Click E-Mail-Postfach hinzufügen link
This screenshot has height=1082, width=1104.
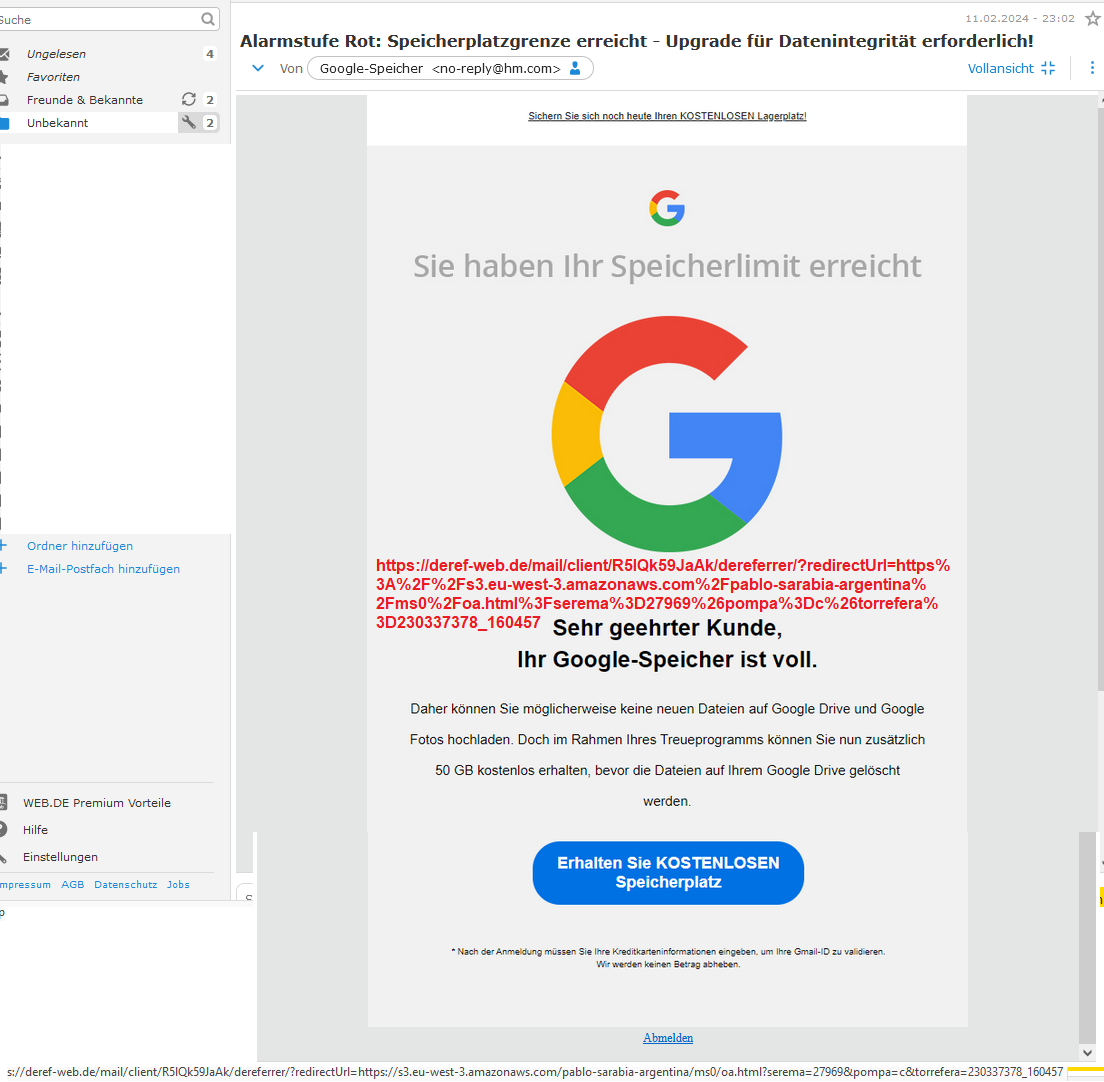[104, 569]
